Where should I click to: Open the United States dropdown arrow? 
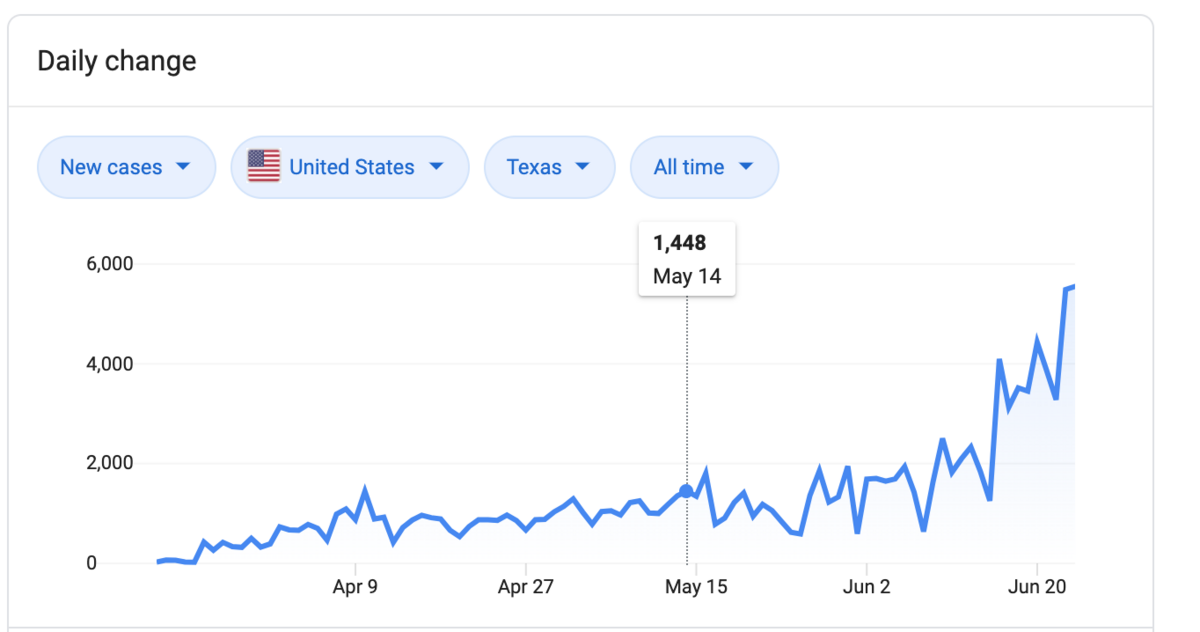(436, 167)
